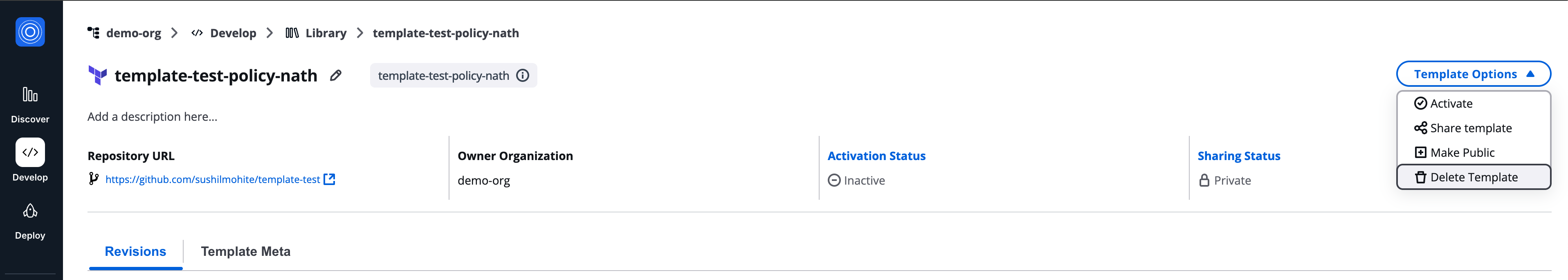
Task: Click the app logo in sidebar
Action: click(30, 32)
